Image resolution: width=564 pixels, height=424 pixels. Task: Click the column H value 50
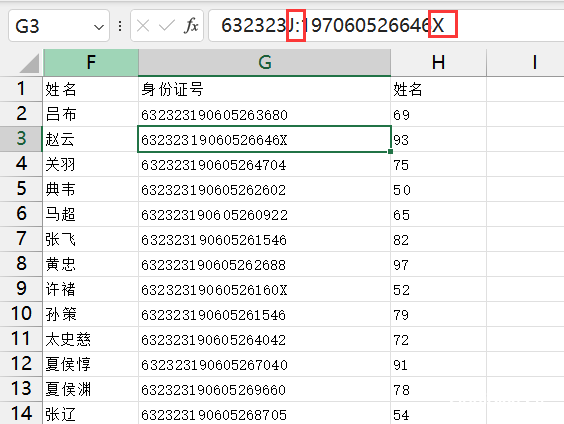(438, 189)
